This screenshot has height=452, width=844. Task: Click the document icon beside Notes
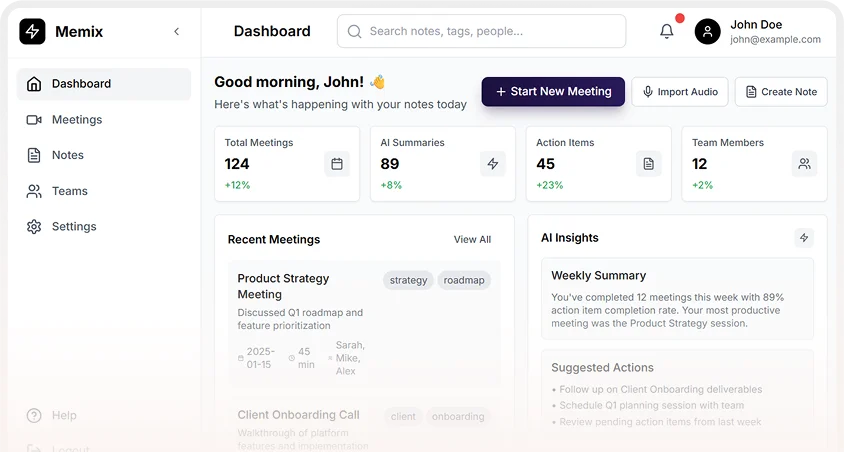click(34, 155)
